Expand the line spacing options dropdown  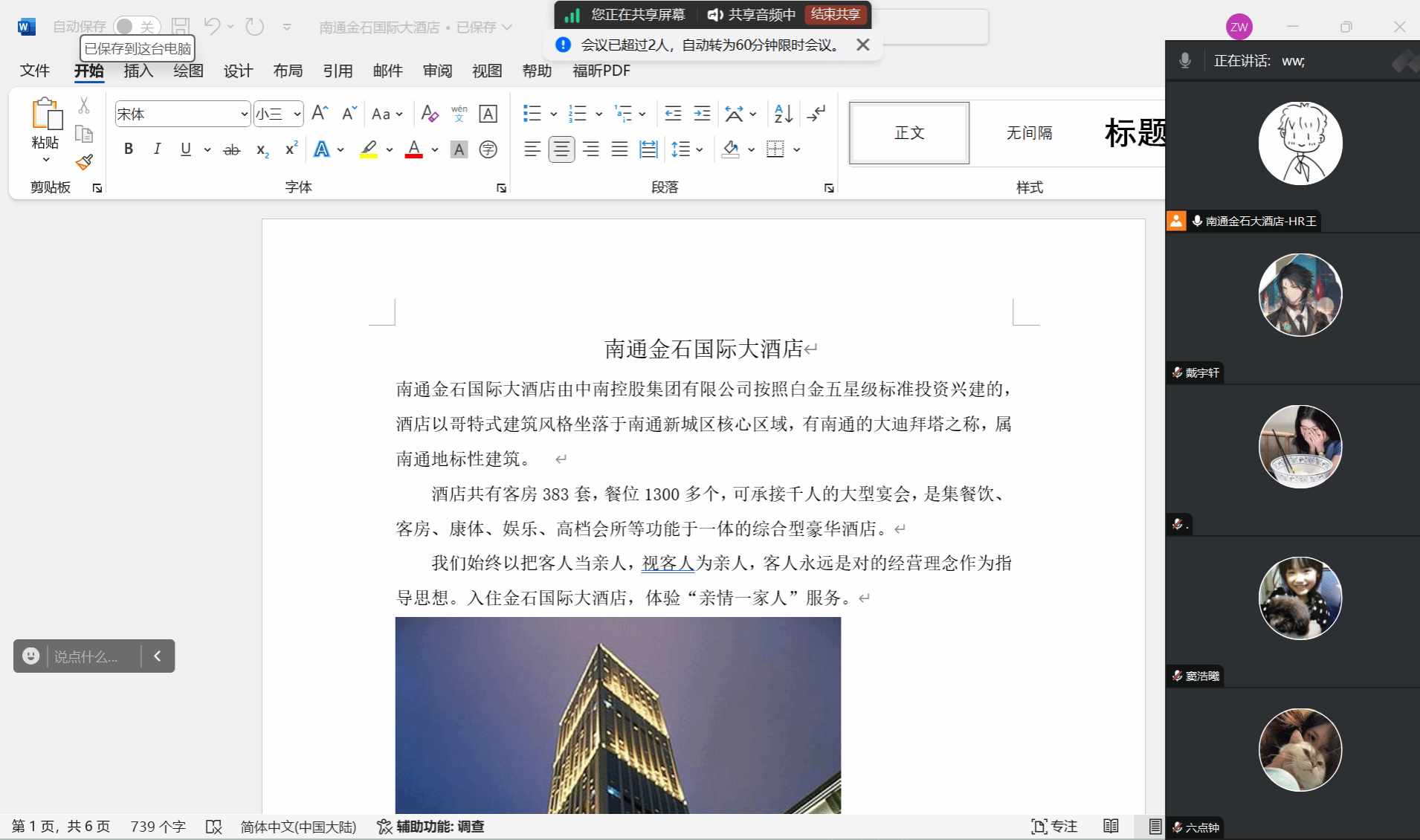pos(700,150)
